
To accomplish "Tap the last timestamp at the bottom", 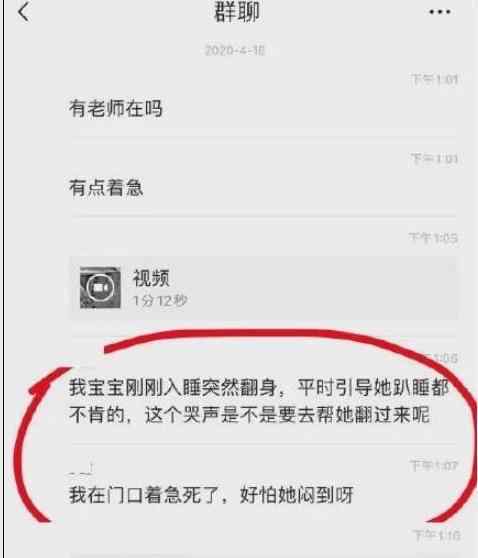I will pyautogui.click(x=437, y=535).
